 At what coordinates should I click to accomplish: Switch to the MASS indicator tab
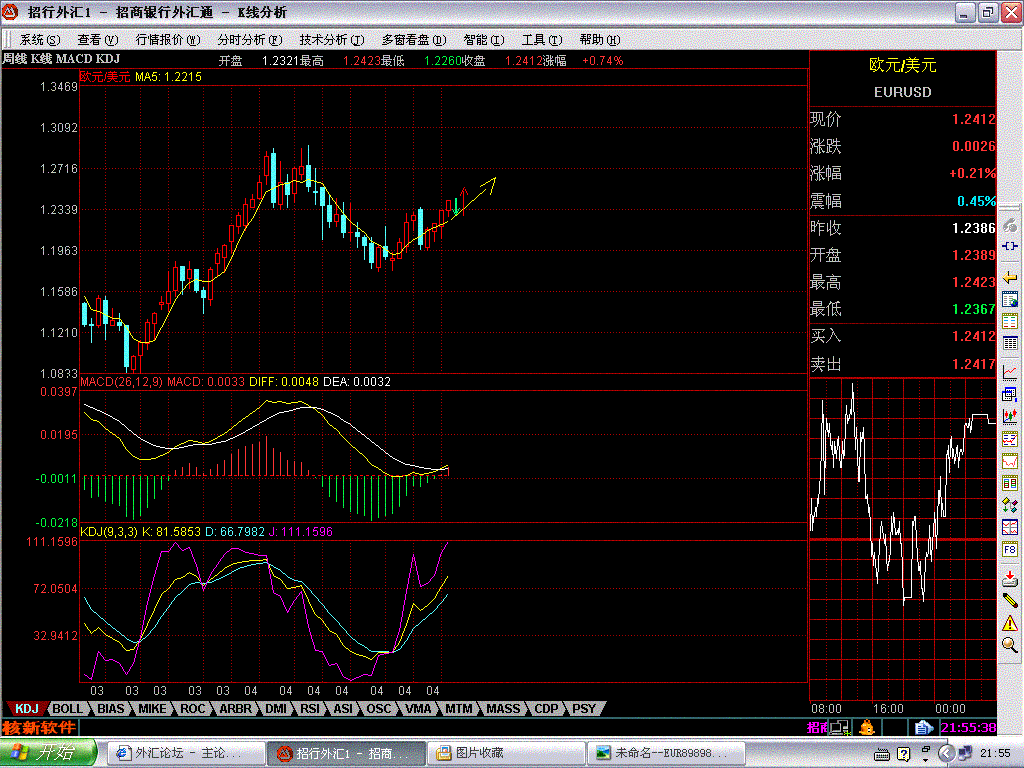[503, 709]
